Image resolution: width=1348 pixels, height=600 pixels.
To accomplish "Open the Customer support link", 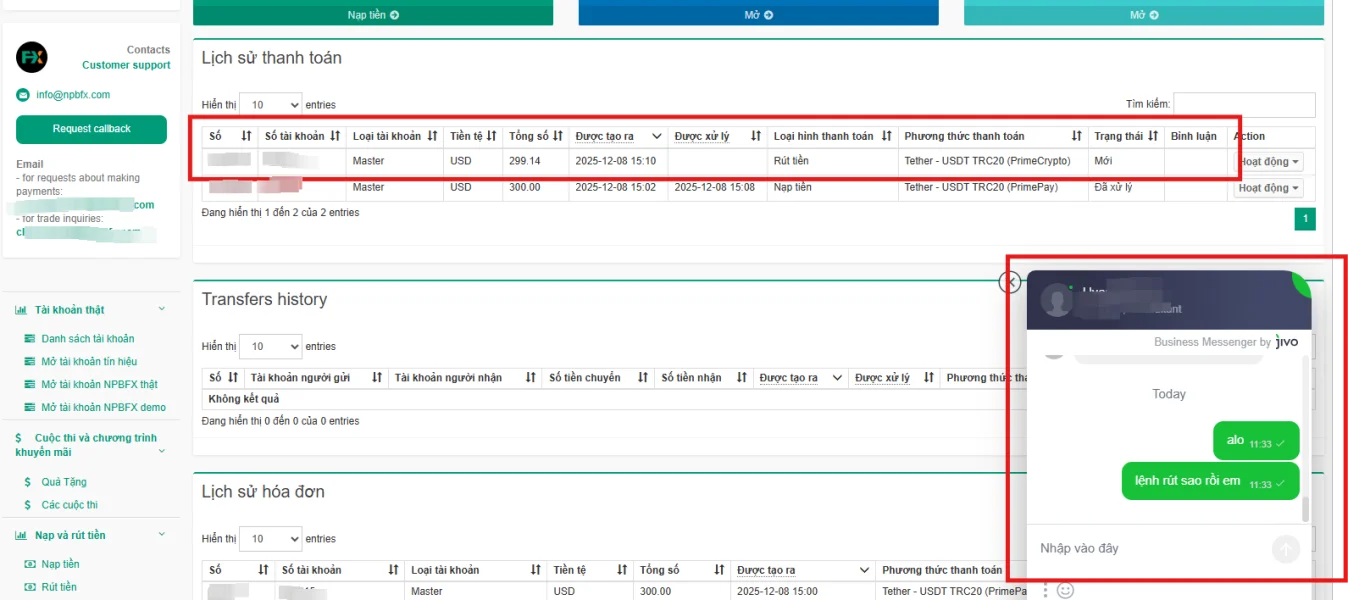I will (x=126, y=65).
